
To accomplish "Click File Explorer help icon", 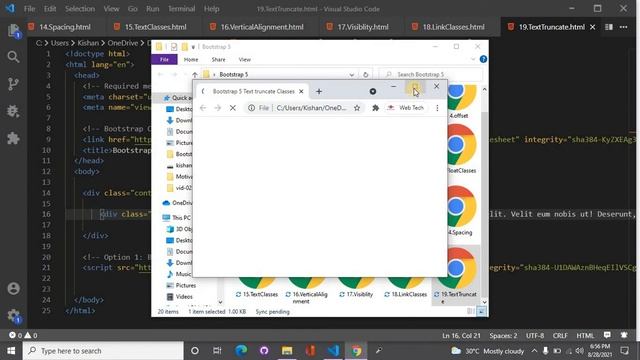I will (x=483, y=60).
